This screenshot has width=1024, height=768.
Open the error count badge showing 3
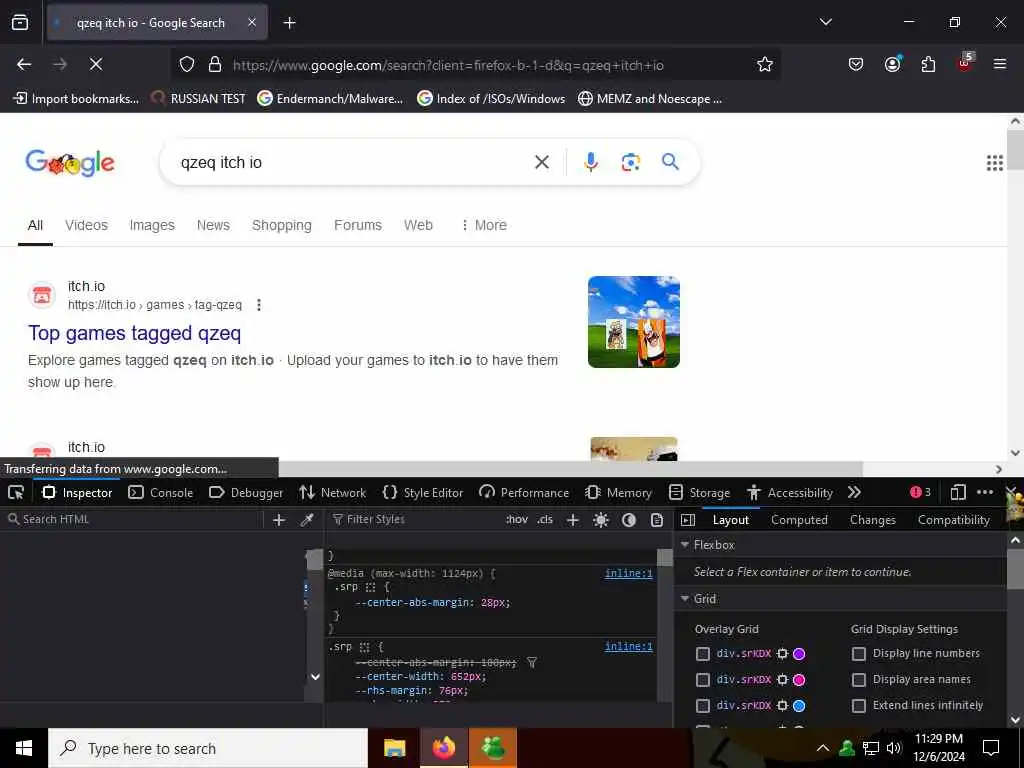(920, 492)
